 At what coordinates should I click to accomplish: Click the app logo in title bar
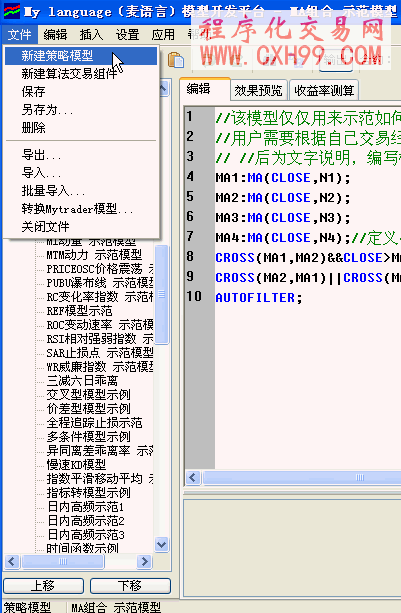pos(11,11)
